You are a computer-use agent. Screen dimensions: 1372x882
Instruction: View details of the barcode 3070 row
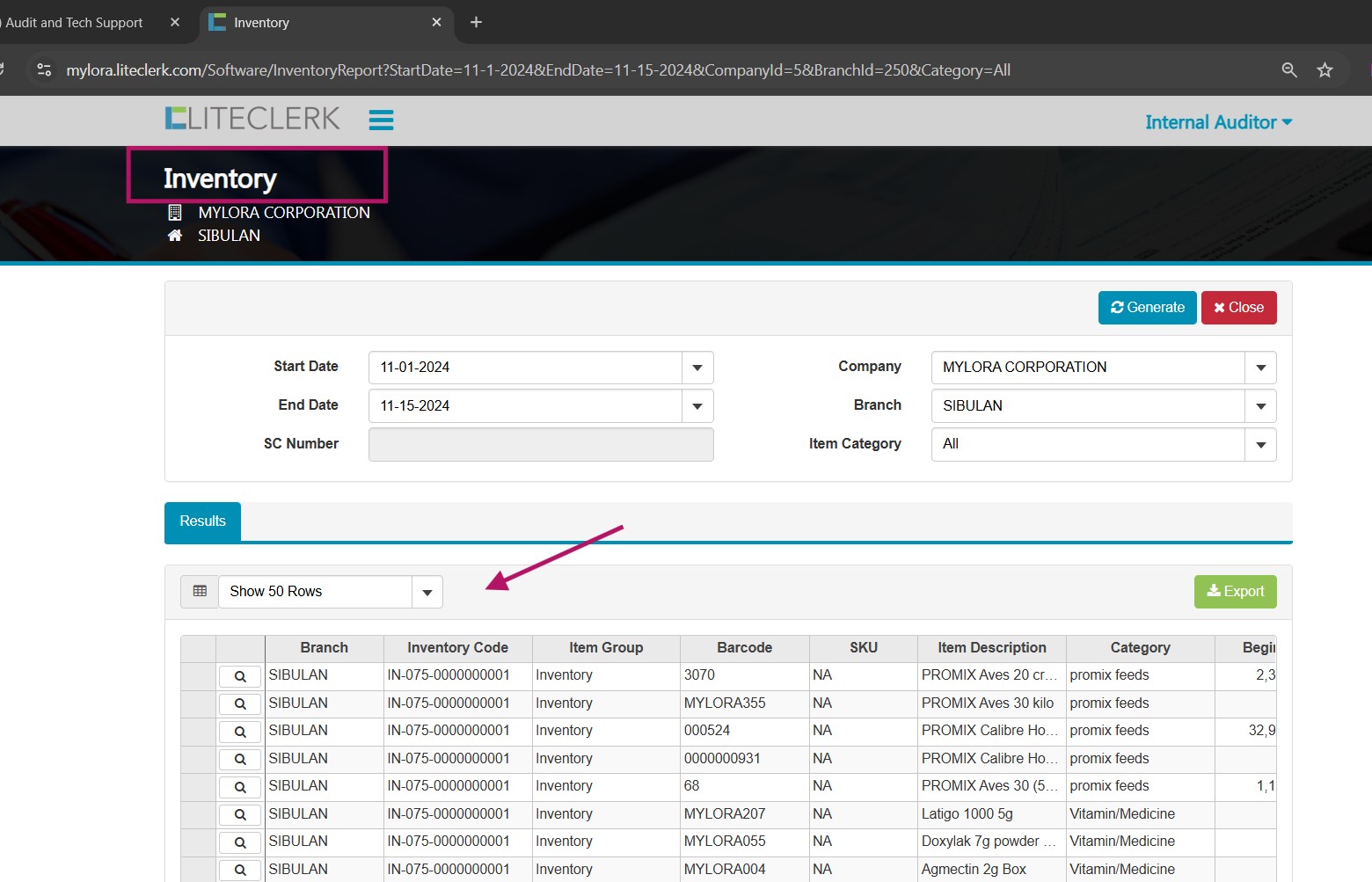coord(239,676)
